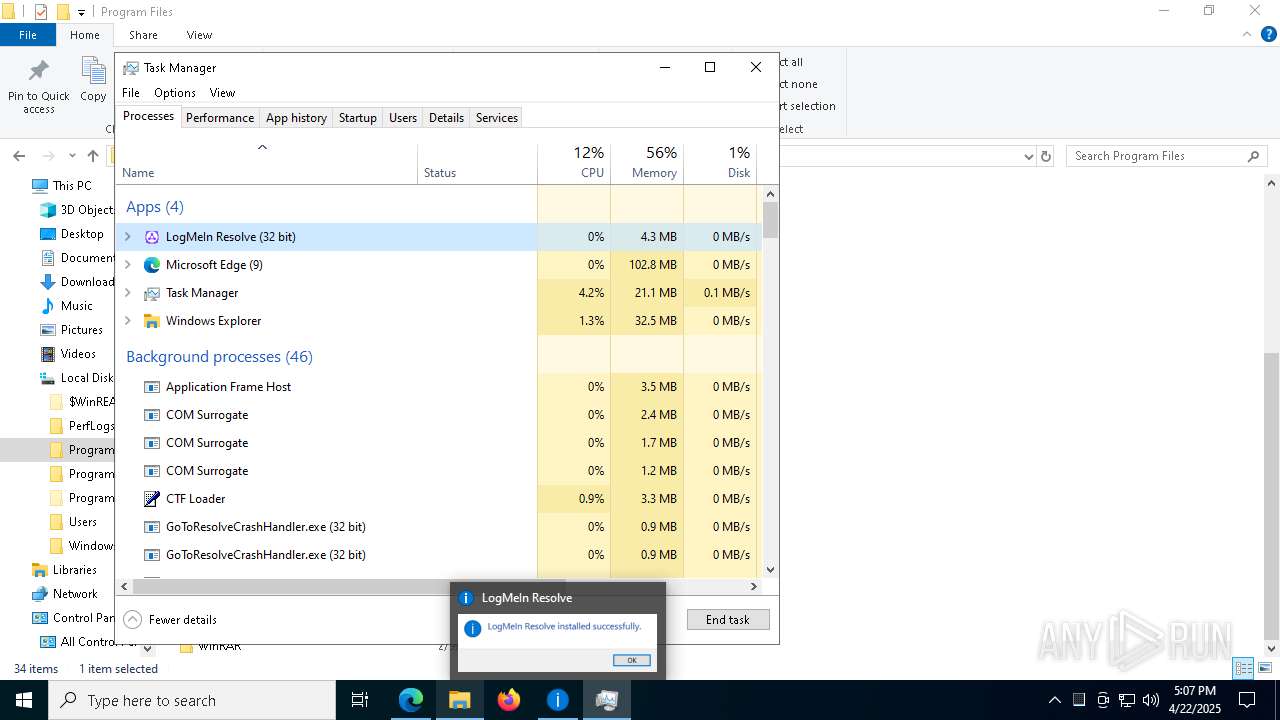This screenshot has width=1280, height=720.
Task: Switch to the Startup tab
Action: 357,118
